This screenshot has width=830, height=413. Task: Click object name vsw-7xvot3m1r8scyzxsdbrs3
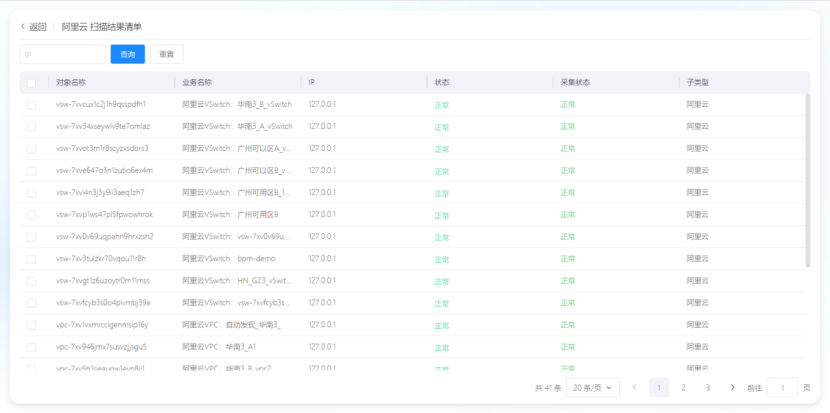pyautogui.click(x=102, y=148)
